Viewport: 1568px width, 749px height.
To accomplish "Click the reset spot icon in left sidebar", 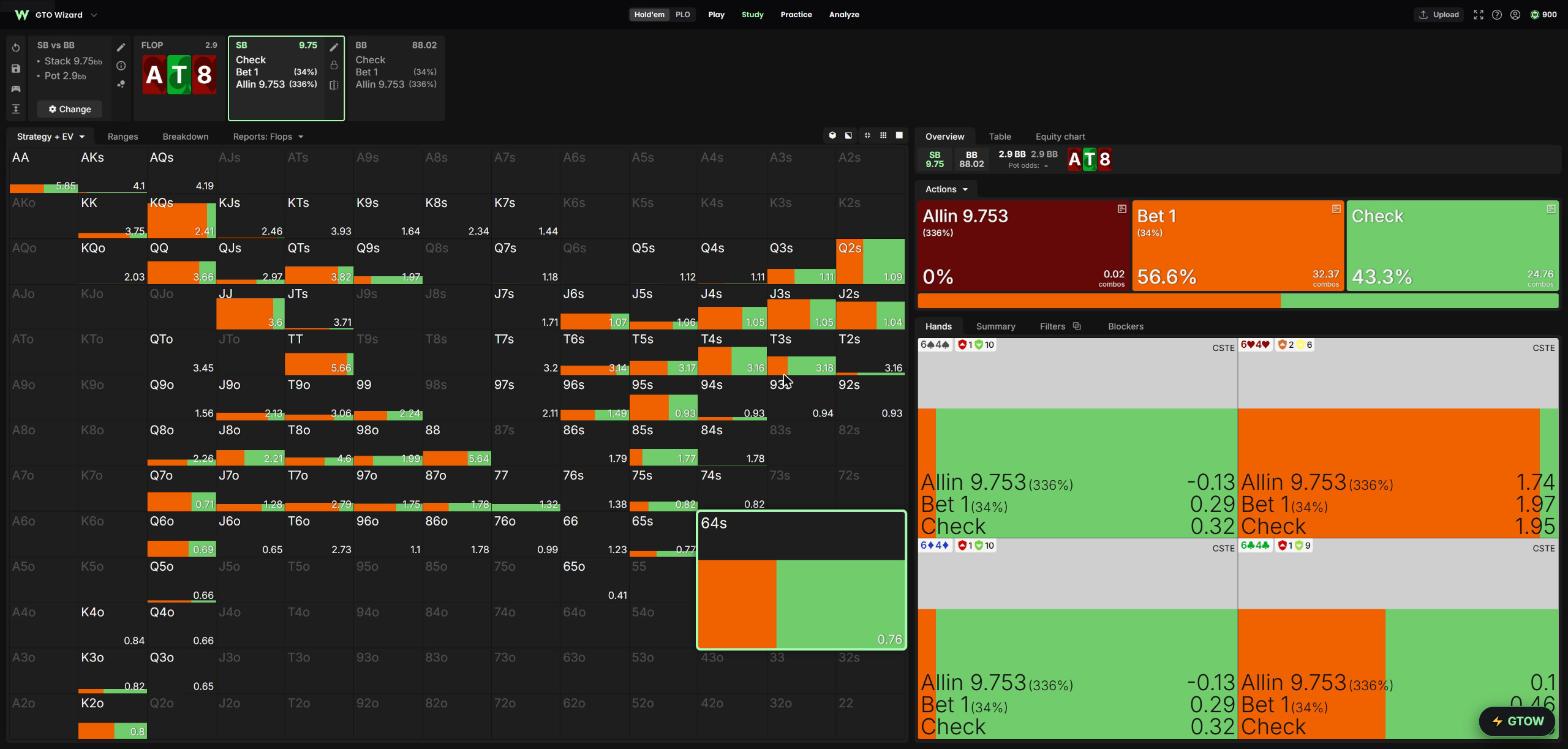I will point(16,48).
